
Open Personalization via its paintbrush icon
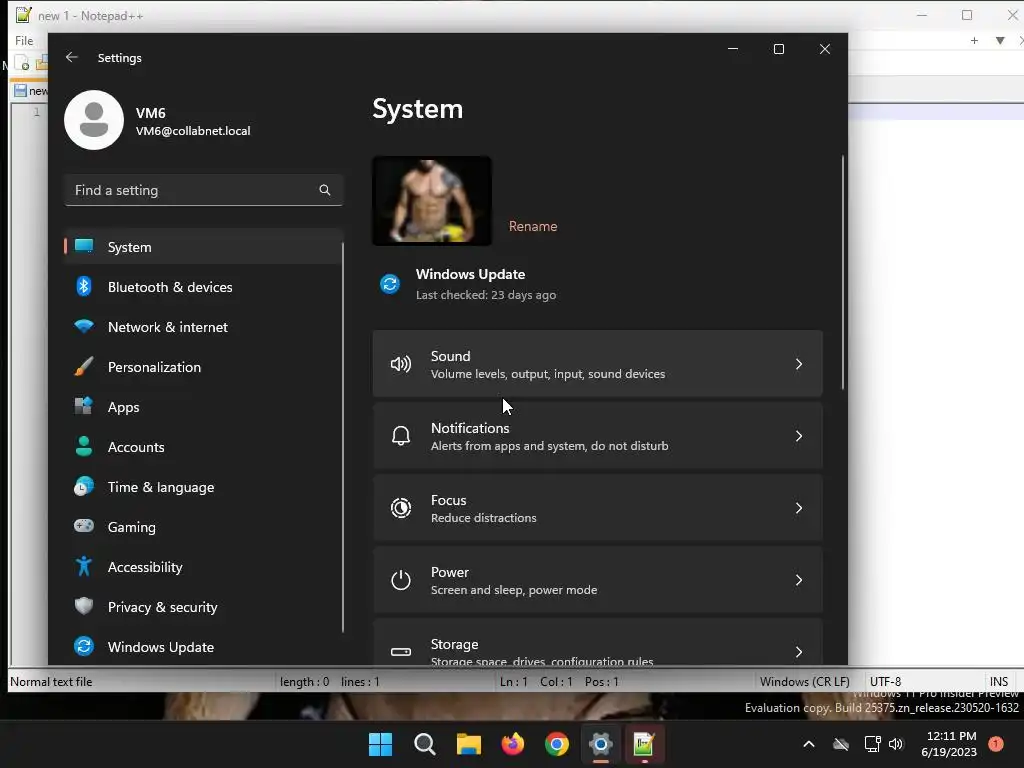[84, 366]
